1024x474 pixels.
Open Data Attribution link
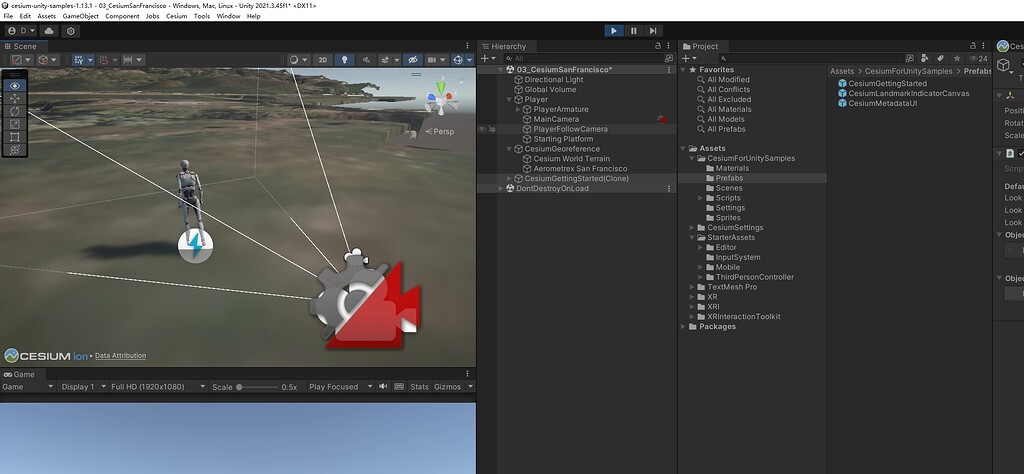coord(120,356)
